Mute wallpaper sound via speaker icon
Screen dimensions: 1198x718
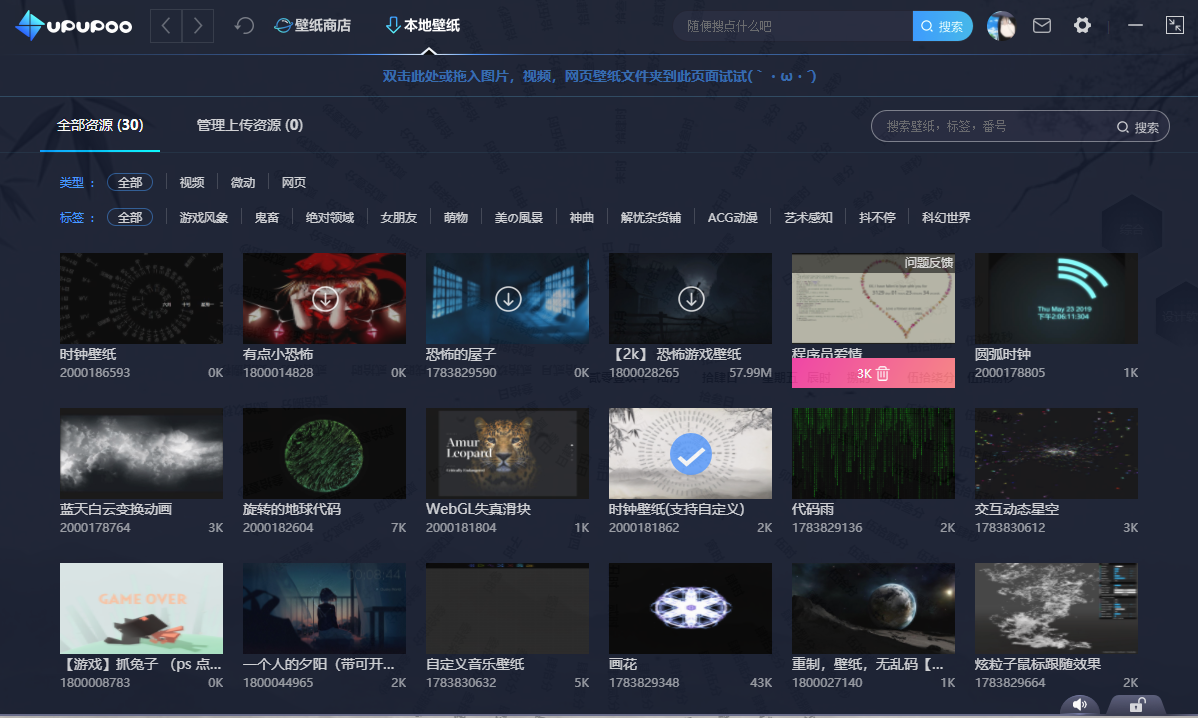[x=1080, y=705]
